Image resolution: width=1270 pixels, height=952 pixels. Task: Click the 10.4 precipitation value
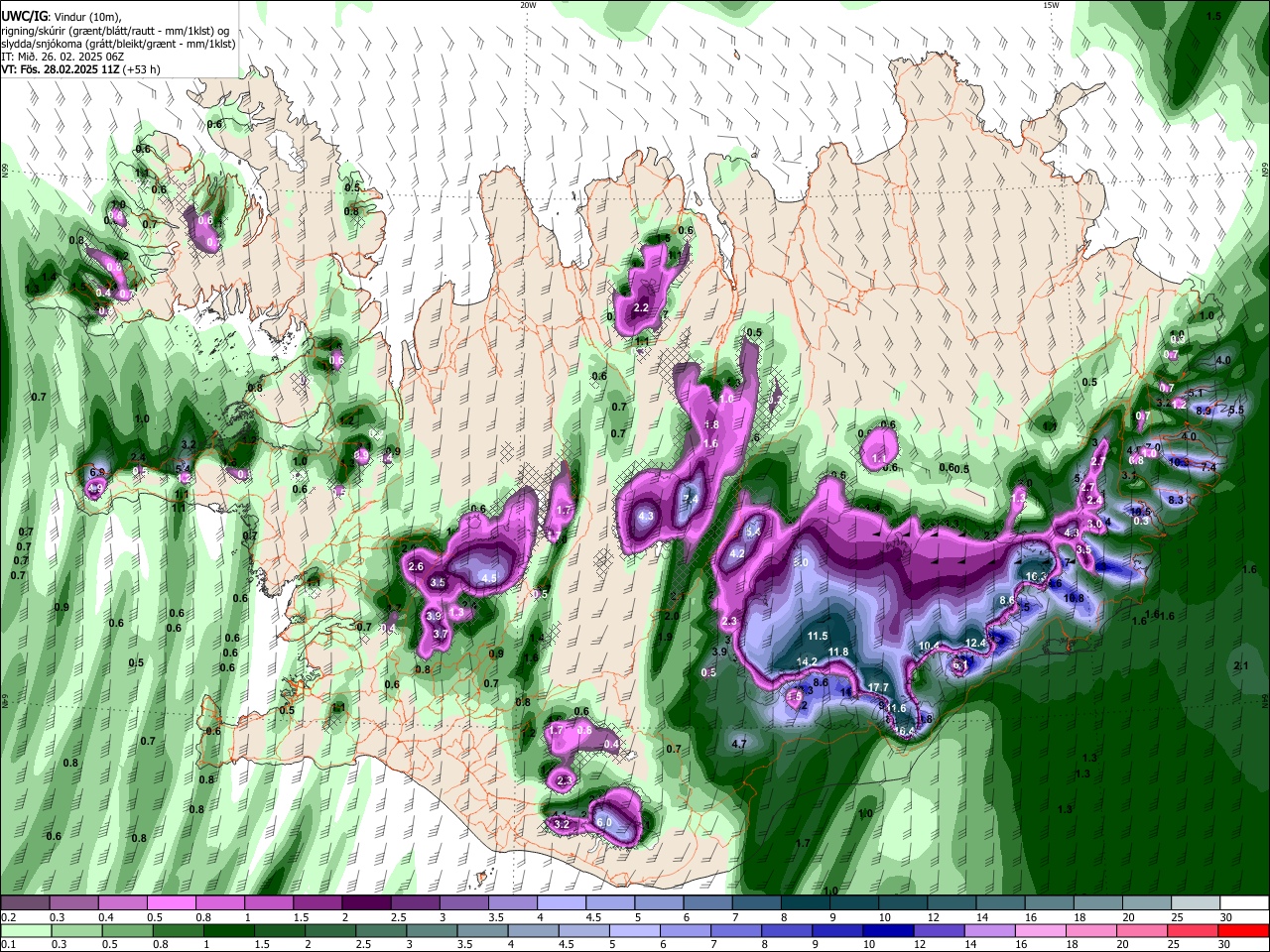click(x=929, y=646)
